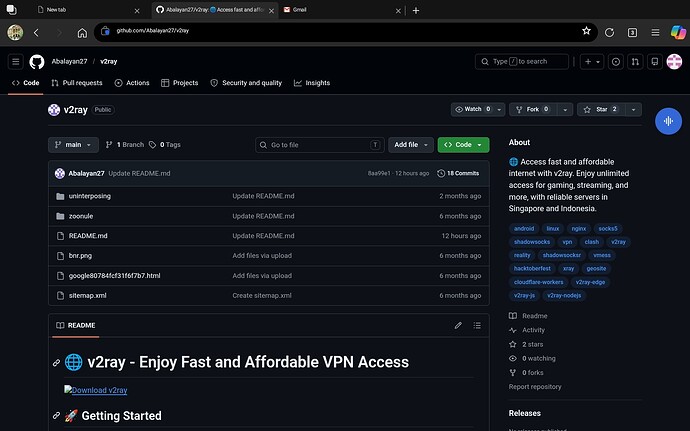The image size is (690, 431).
Task: Click the site info icon in address bar
Action: click(105, 31)
